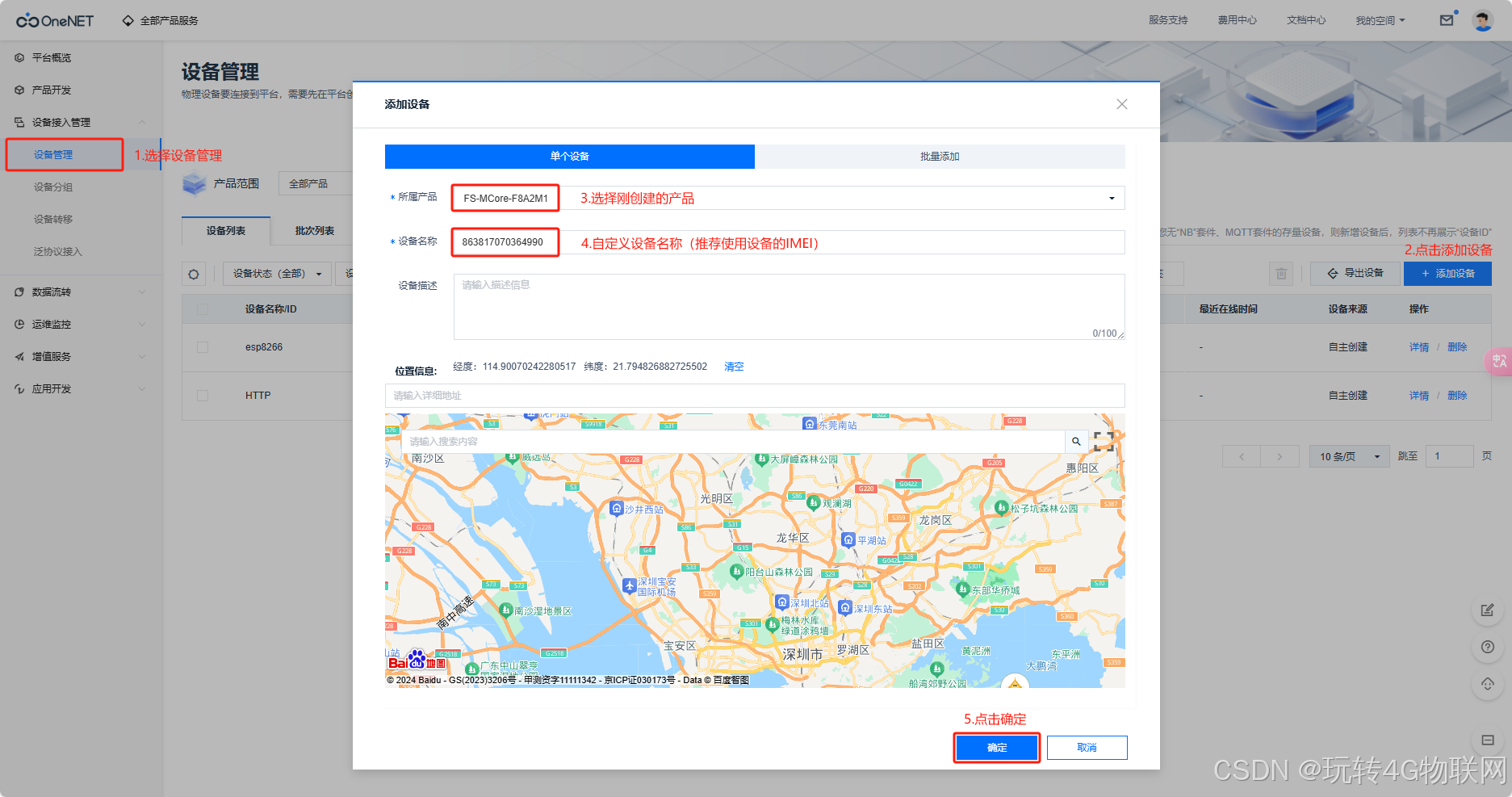
Task: Click the 请输入详细地址 address field
Action: click(755, 396)
